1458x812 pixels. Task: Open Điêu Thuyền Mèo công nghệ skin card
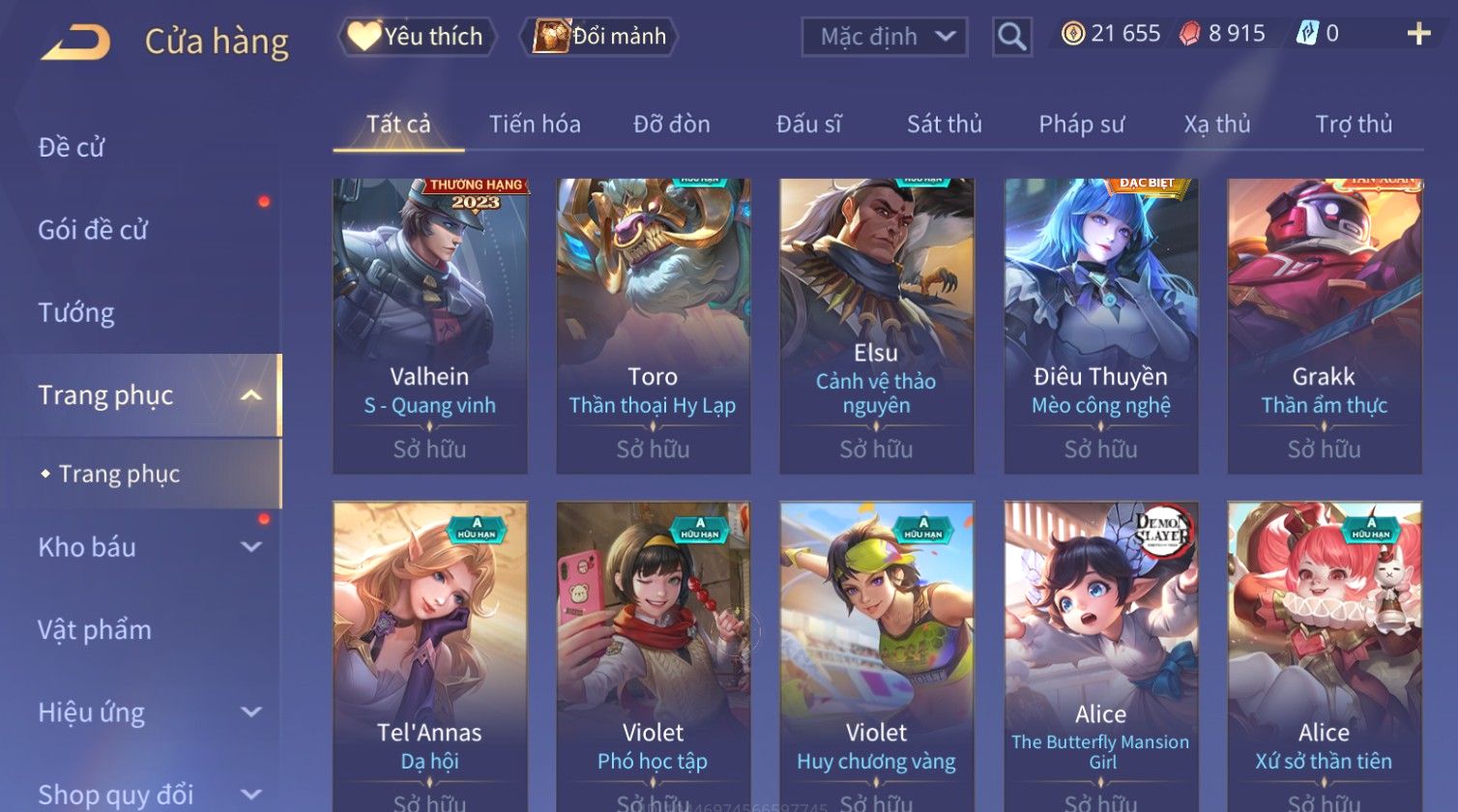coord(1101,327)
